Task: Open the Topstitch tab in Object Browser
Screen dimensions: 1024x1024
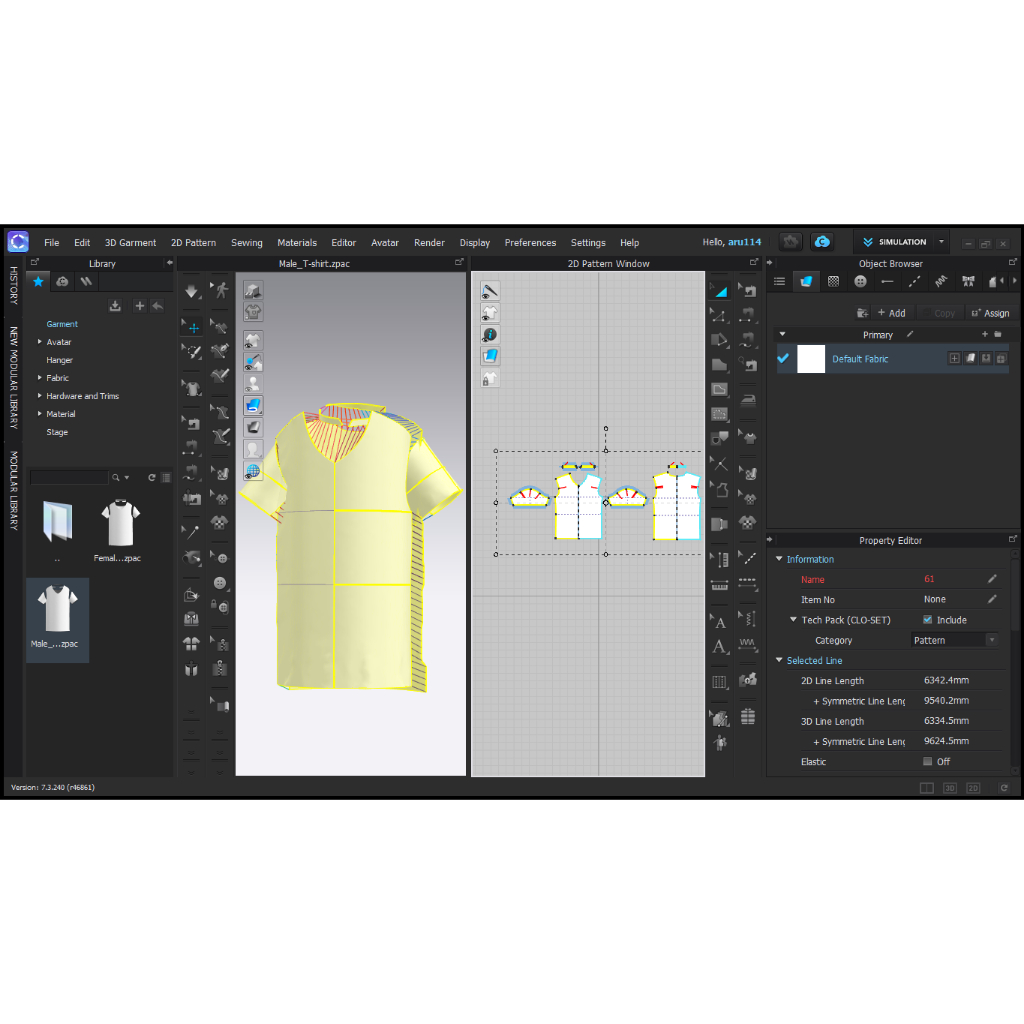Action: point(914,281)
